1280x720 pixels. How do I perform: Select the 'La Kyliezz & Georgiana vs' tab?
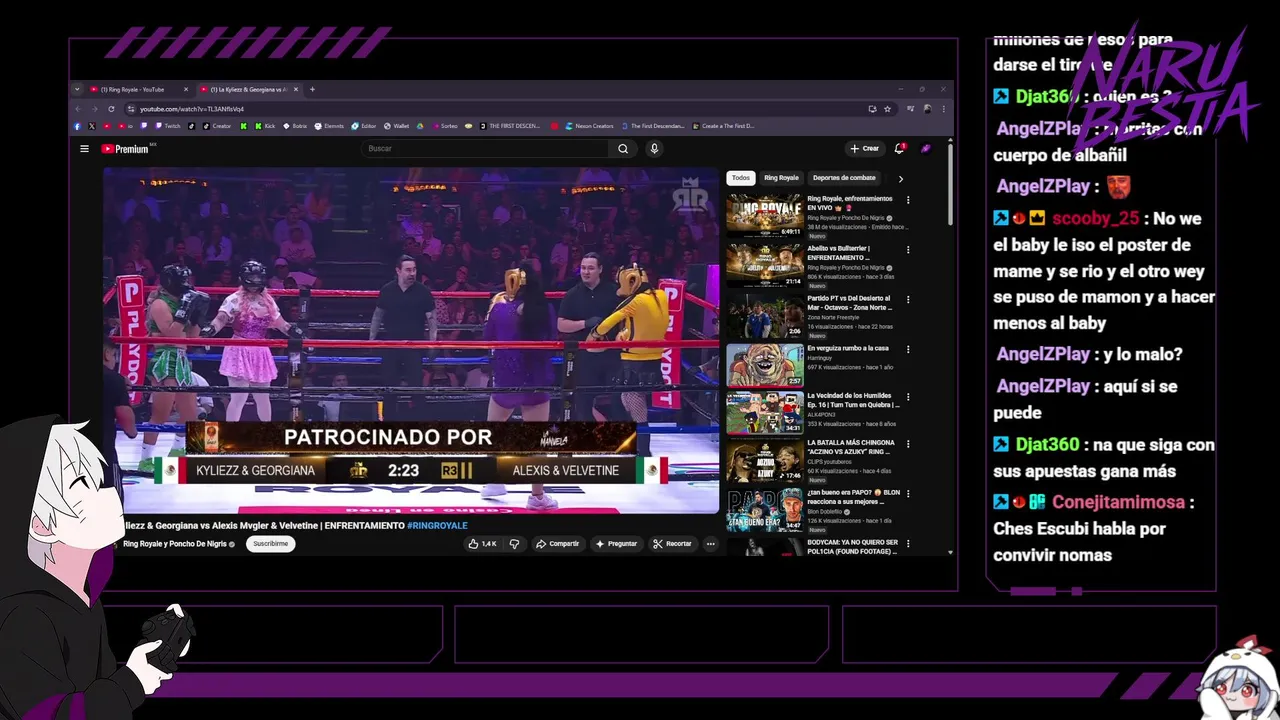click(248, 89)
